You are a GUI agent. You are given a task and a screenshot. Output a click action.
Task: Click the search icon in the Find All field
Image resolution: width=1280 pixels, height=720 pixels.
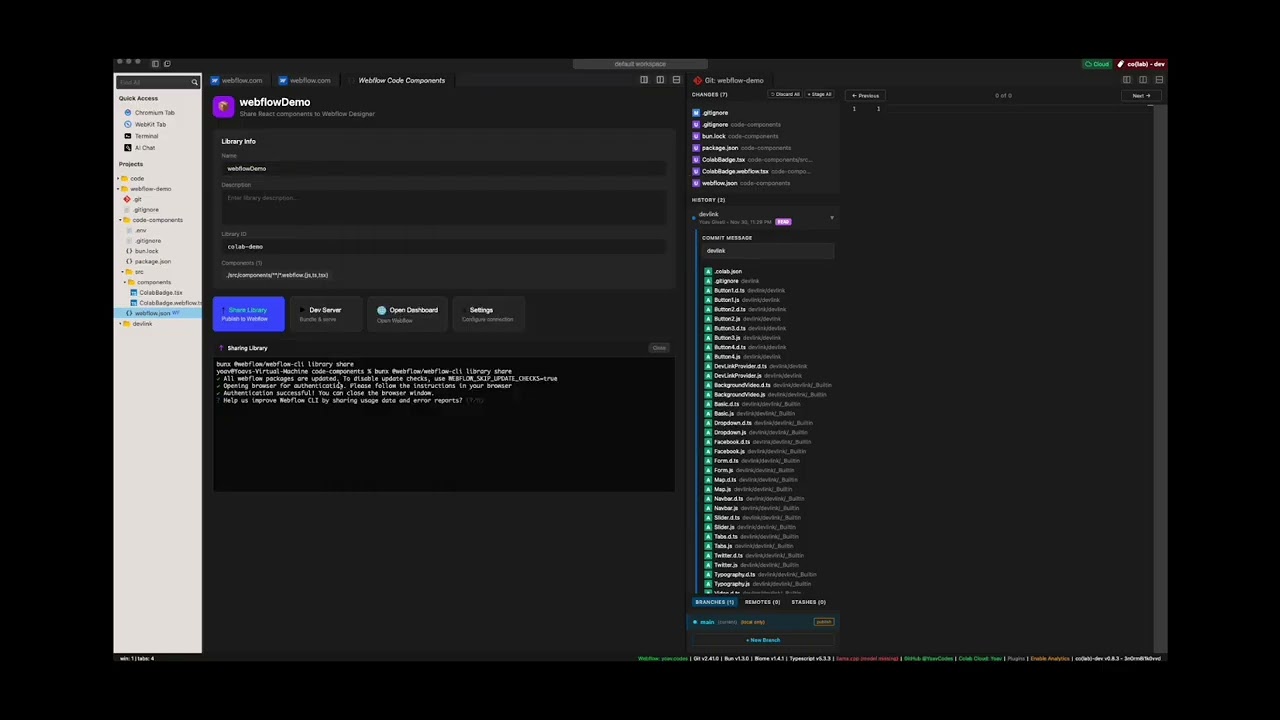[x=195, y=82]
